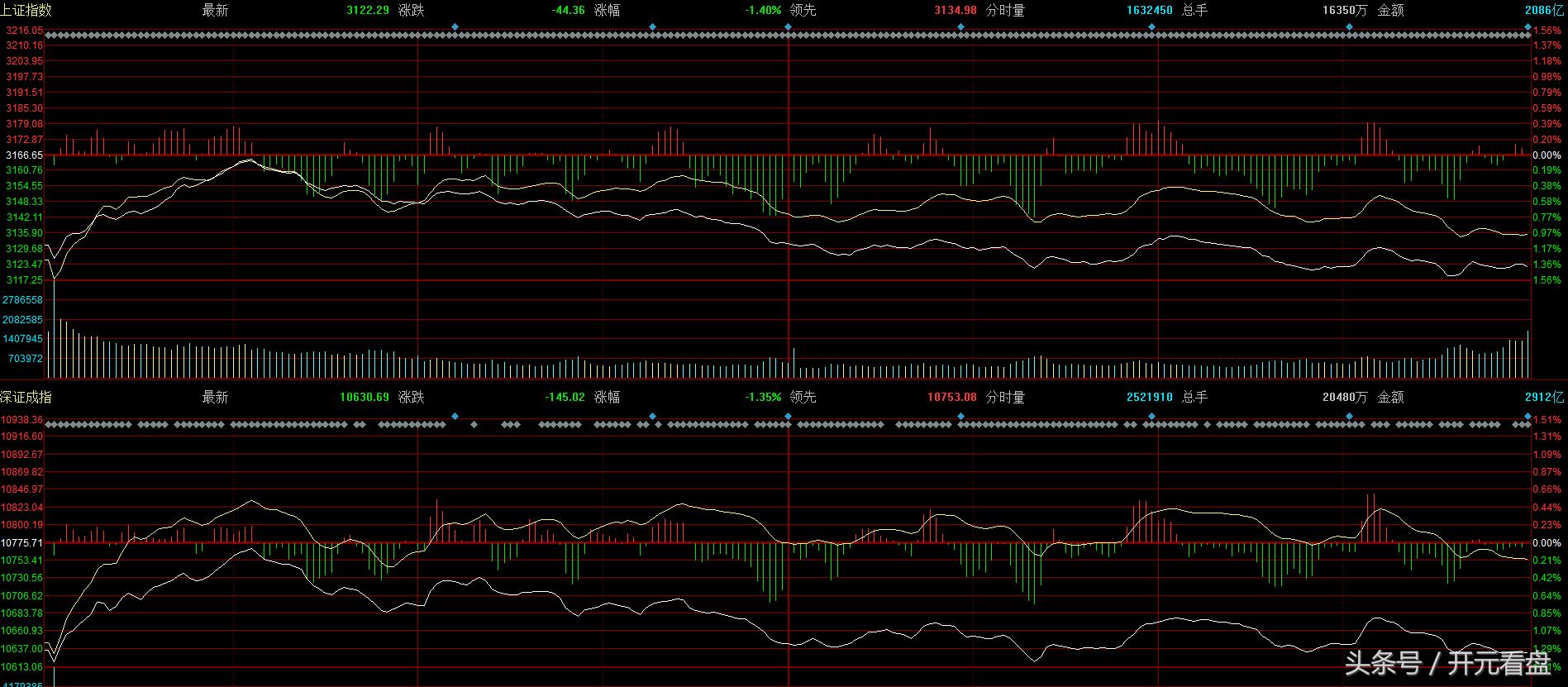
Task: Click the 涨幅 label in the 上证指数 header
Action: pos(608,11)
